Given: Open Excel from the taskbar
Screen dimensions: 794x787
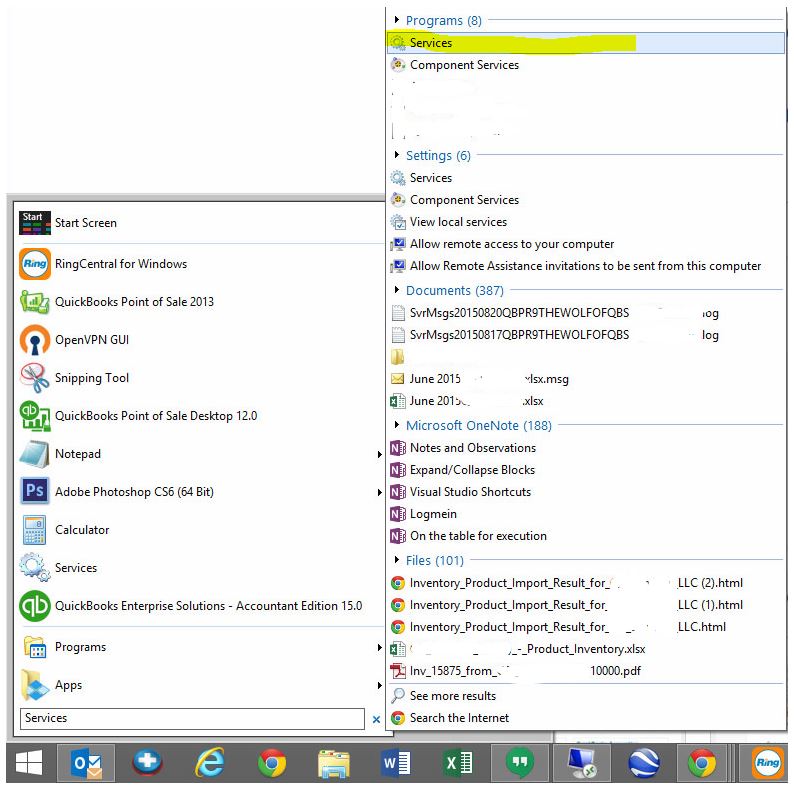Looking at the screenshot, I should click(x=458, y=762).
